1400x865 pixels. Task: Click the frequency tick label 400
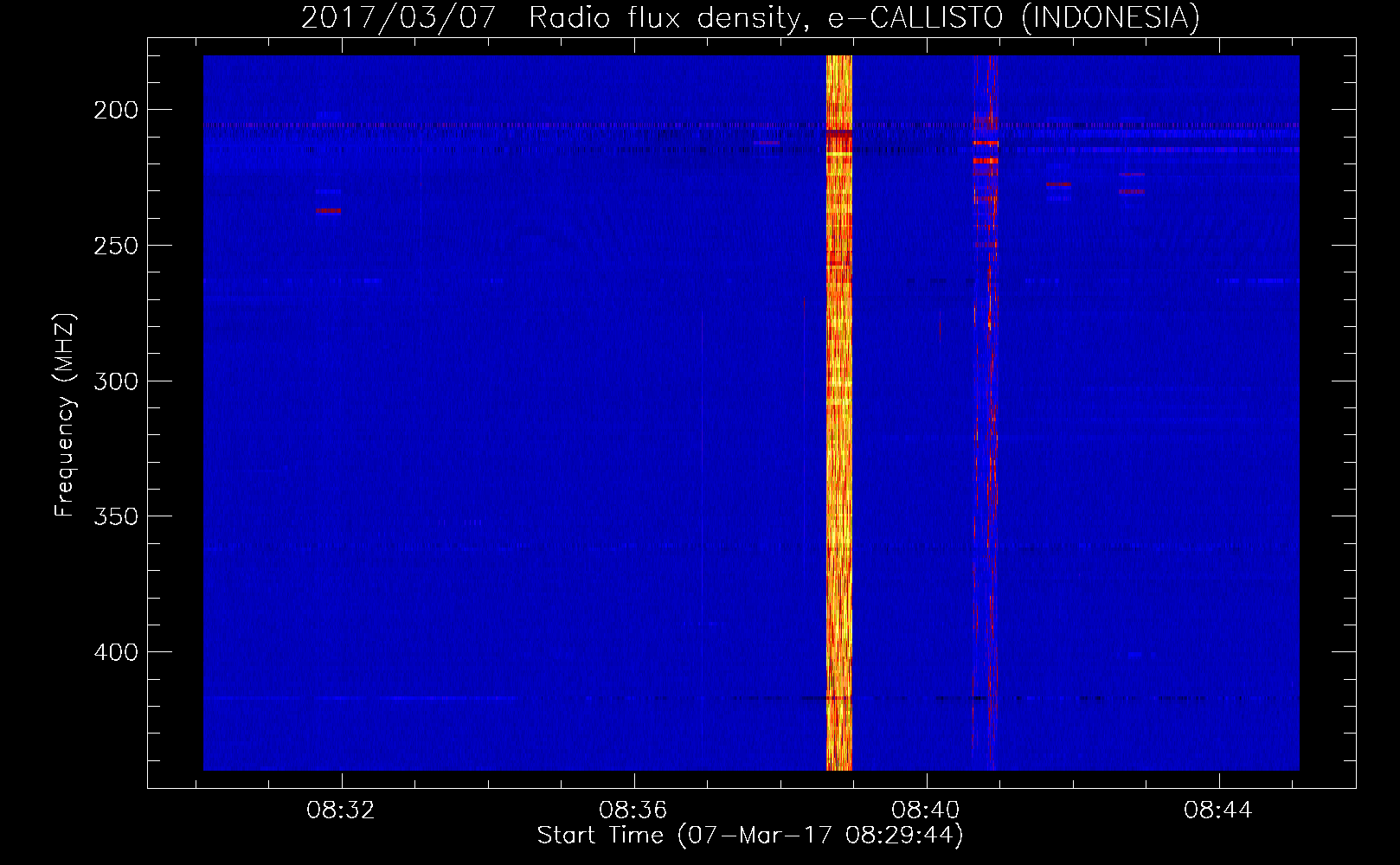click(116, 652)
